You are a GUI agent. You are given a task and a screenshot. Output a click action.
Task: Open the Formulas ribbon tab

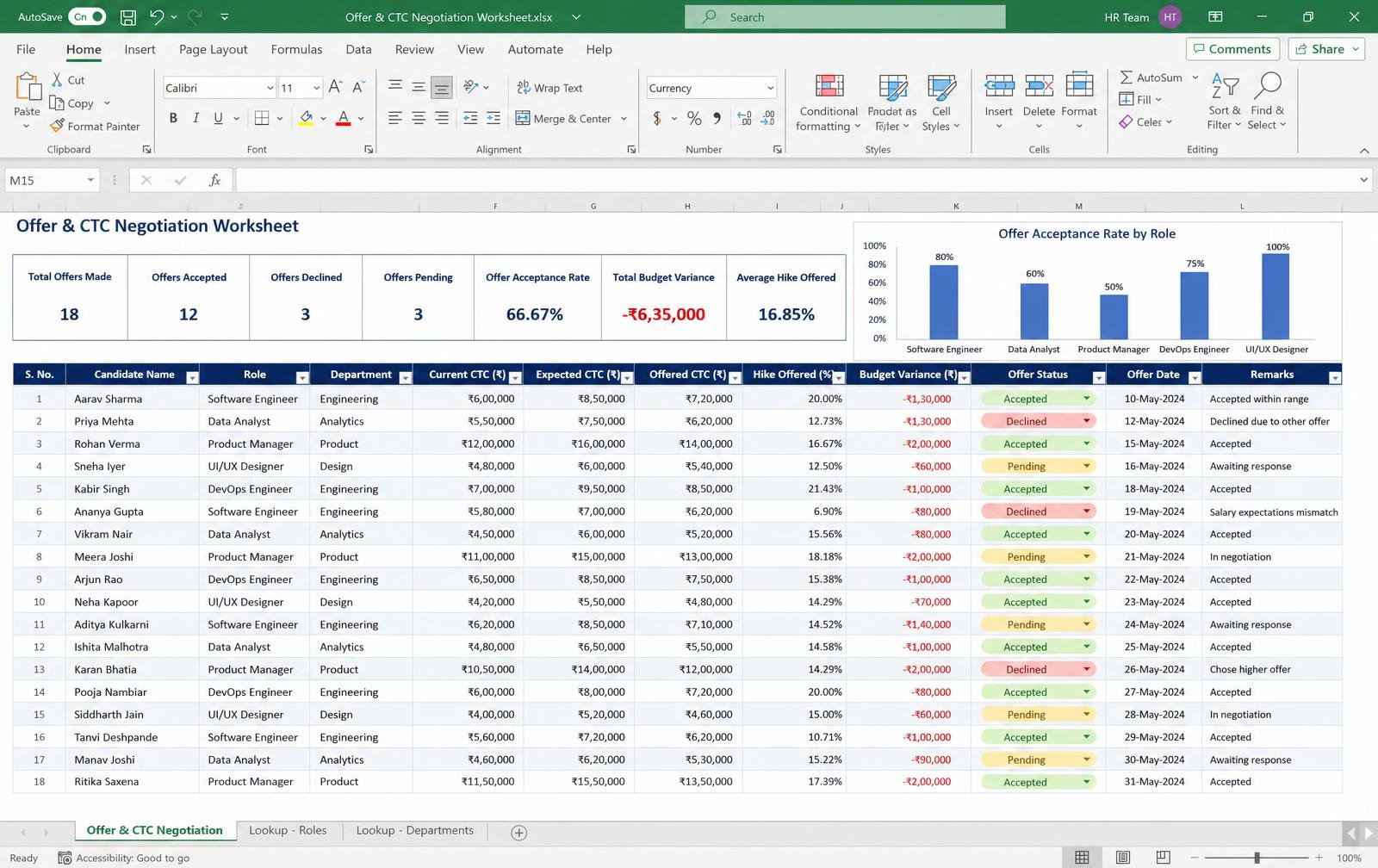coord(296,49)
